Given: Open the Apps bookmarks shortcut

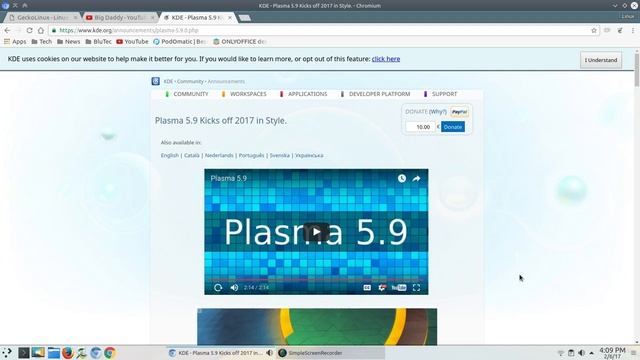Looking at the screenshot, I should 15,42.
